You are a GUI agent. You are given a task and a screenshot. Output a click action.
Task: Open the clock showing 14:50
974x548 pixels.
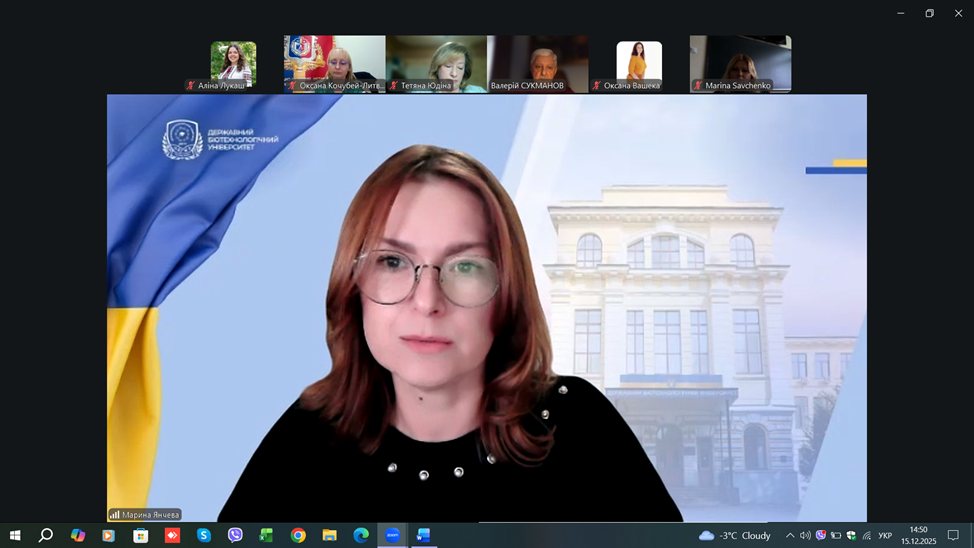click(918, 535)
